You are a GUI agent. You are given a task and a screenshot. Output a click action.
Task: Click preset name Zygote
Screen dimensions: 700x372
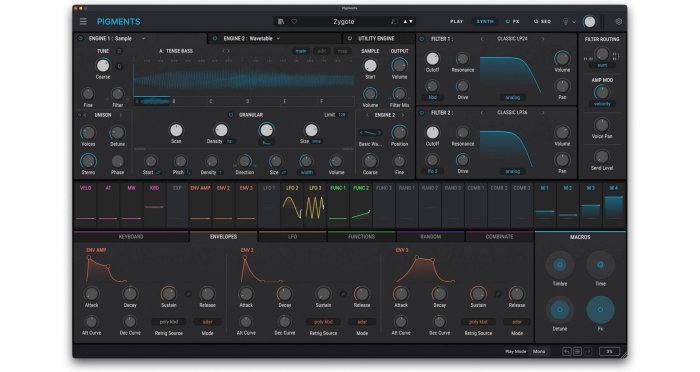(344, 21)
